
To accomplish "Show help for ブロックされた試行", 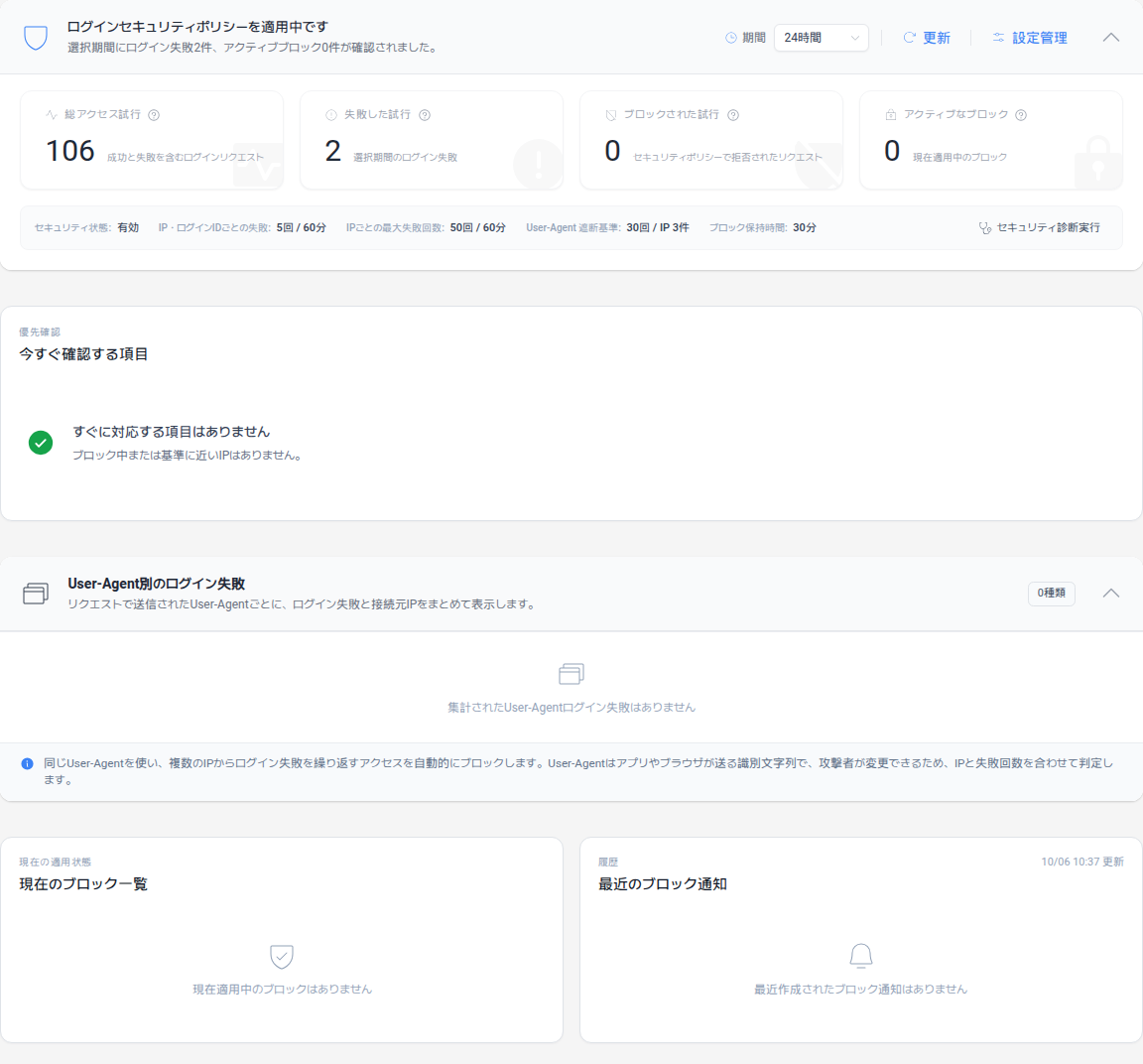I will tap(733, 115).
